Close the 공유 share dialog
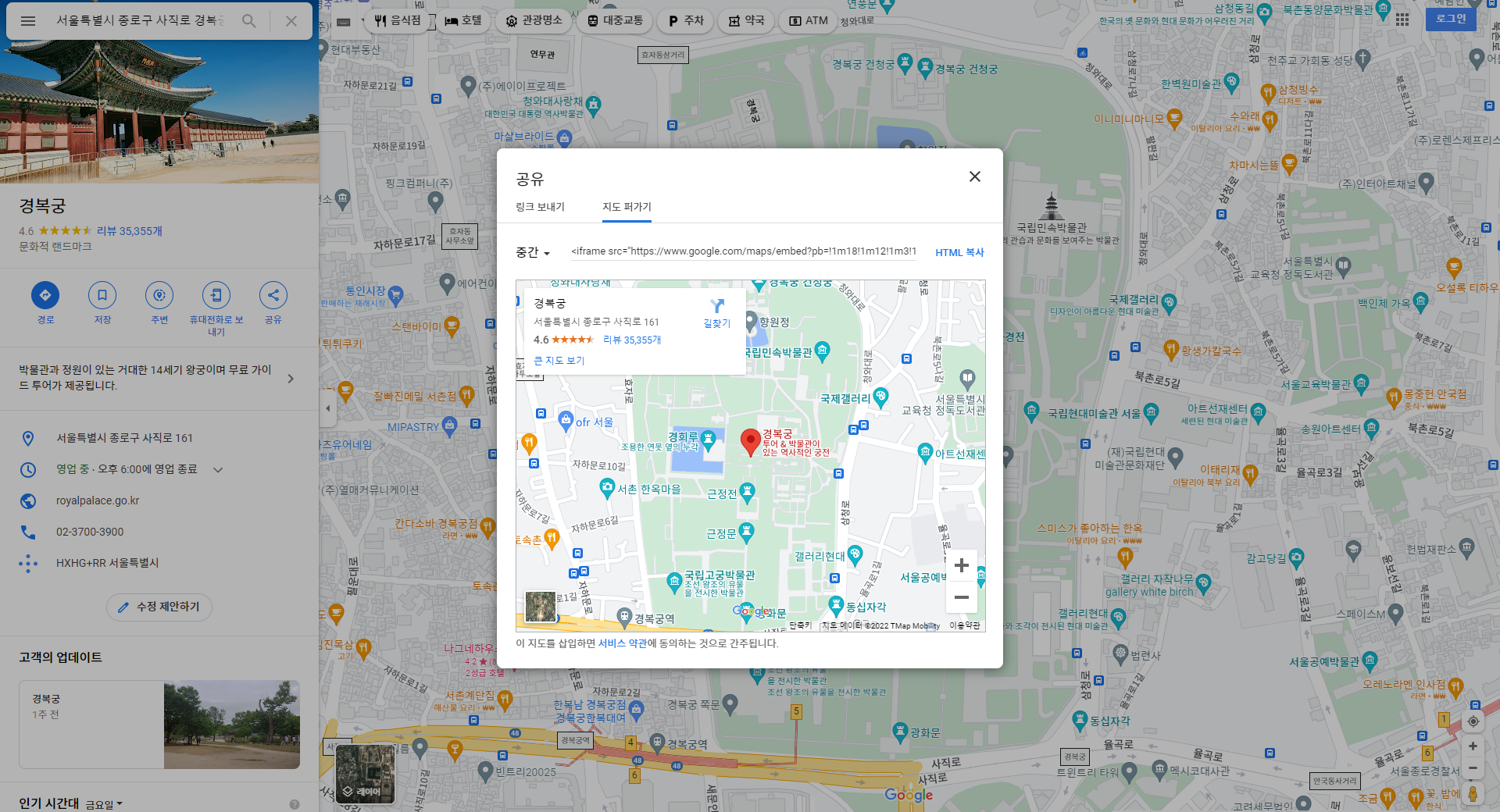The height and width of the screenshot is (812, 1500). point(975,176)
